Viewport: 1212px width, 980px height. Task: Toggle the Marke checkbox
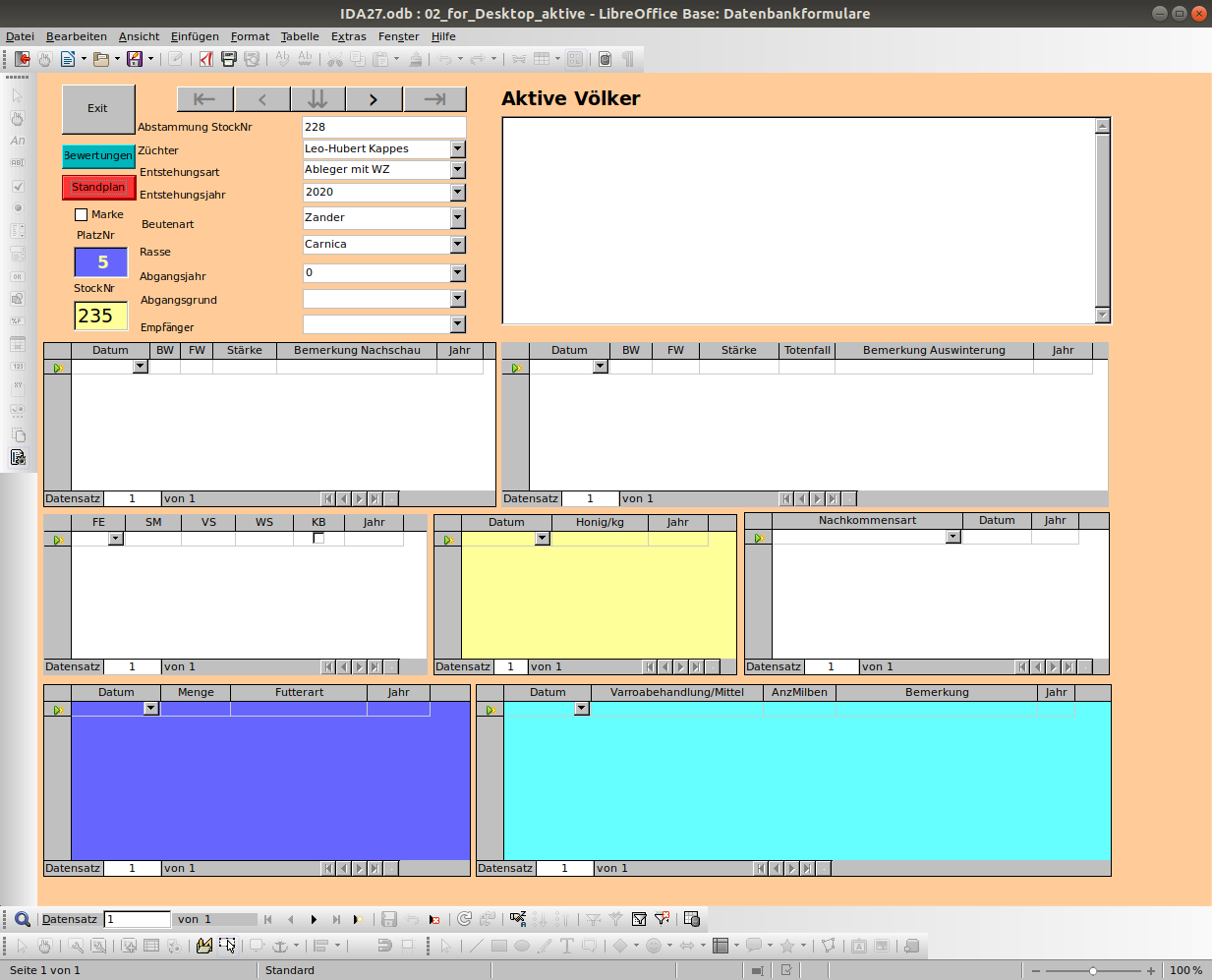tap(82, 214)
